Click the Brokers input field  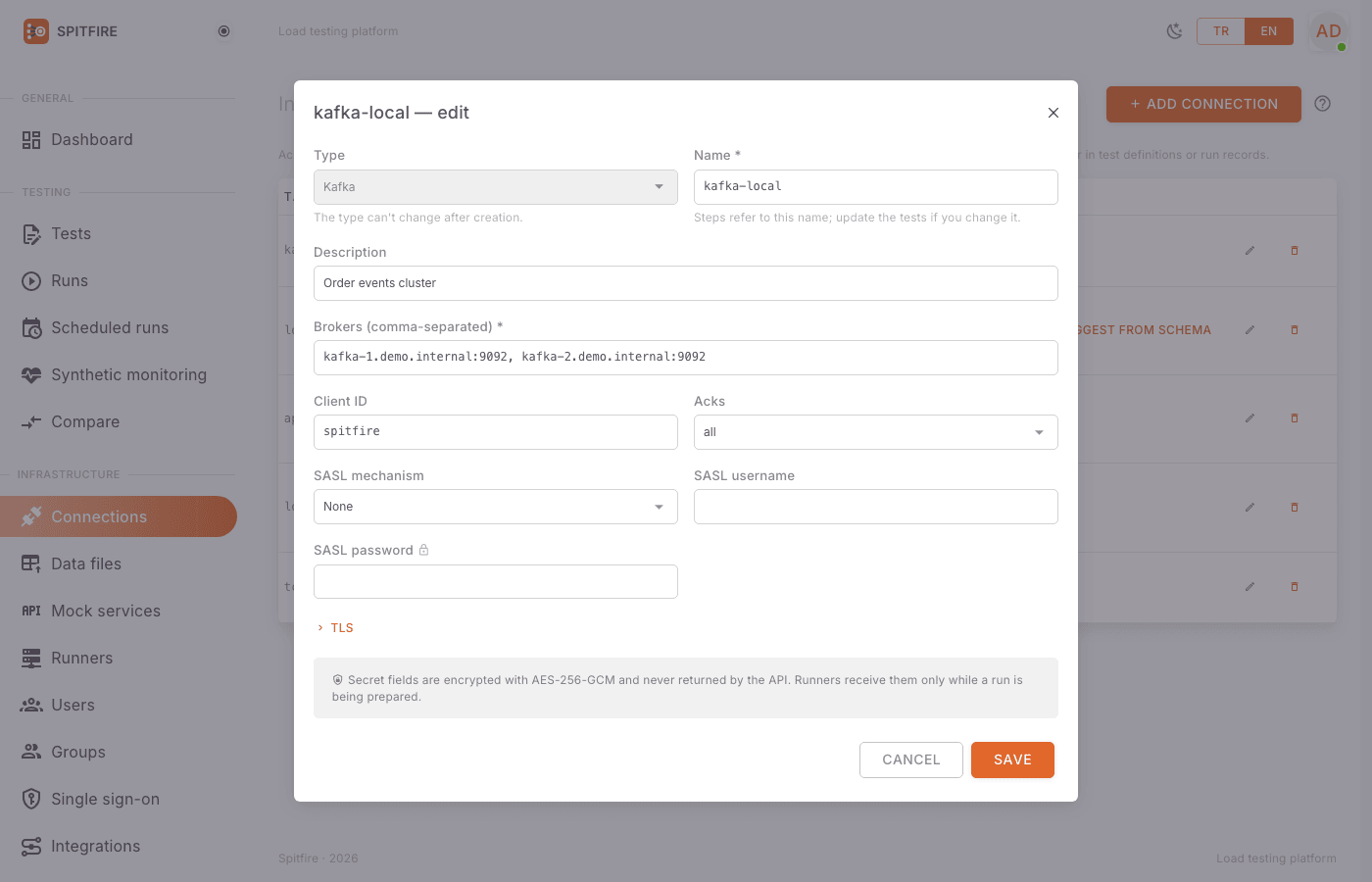pyautogui.click(x=686, y=358)
